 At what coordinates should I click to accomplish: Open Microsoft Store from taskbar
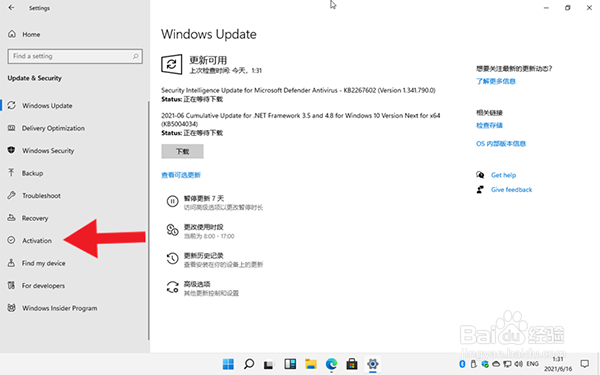point(352,364)
